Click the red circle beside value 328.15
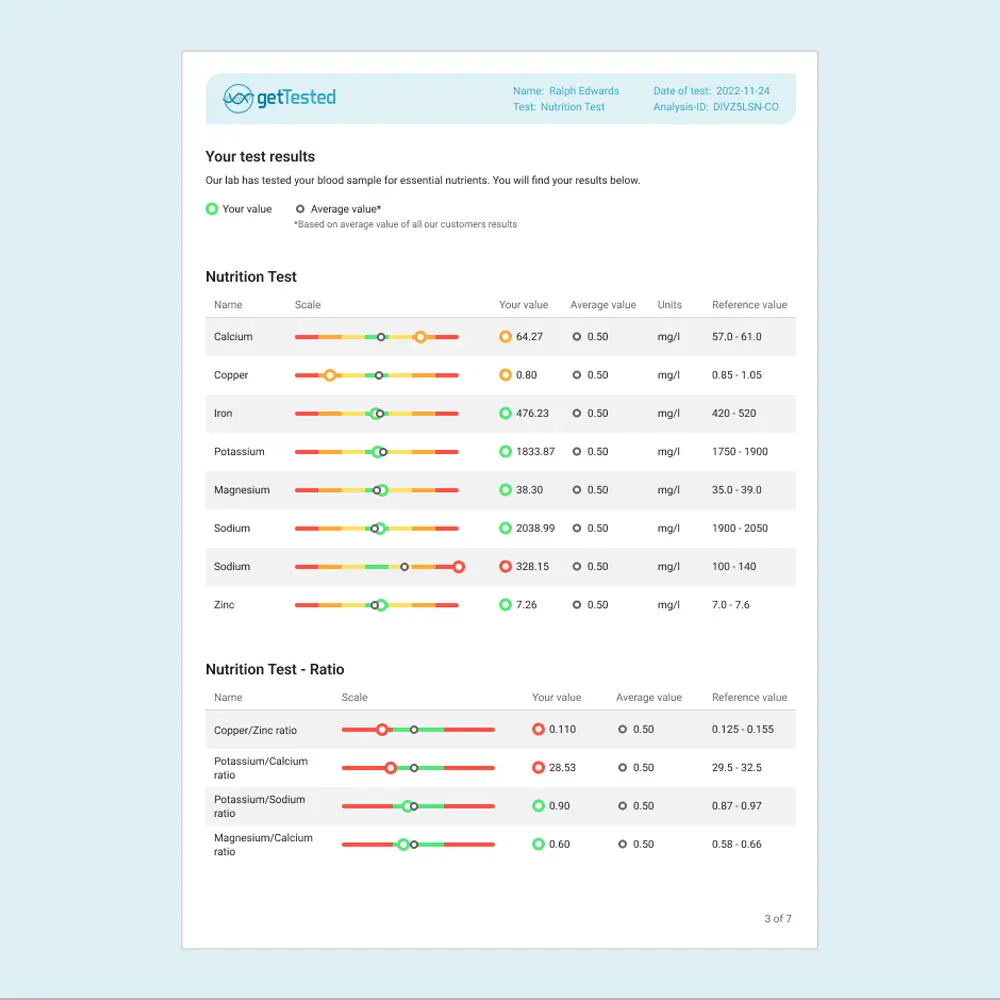1000x1000 pixels. point(505,567)
